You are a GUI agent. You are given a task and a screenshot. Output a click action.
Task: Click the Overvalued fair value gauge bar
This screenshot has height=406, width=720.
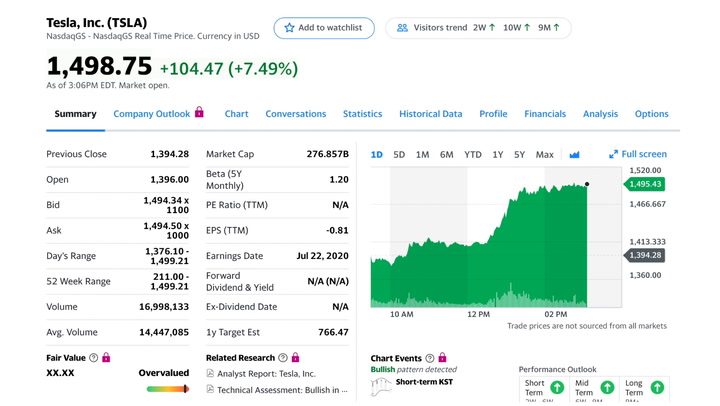click(x=168, y=389)
